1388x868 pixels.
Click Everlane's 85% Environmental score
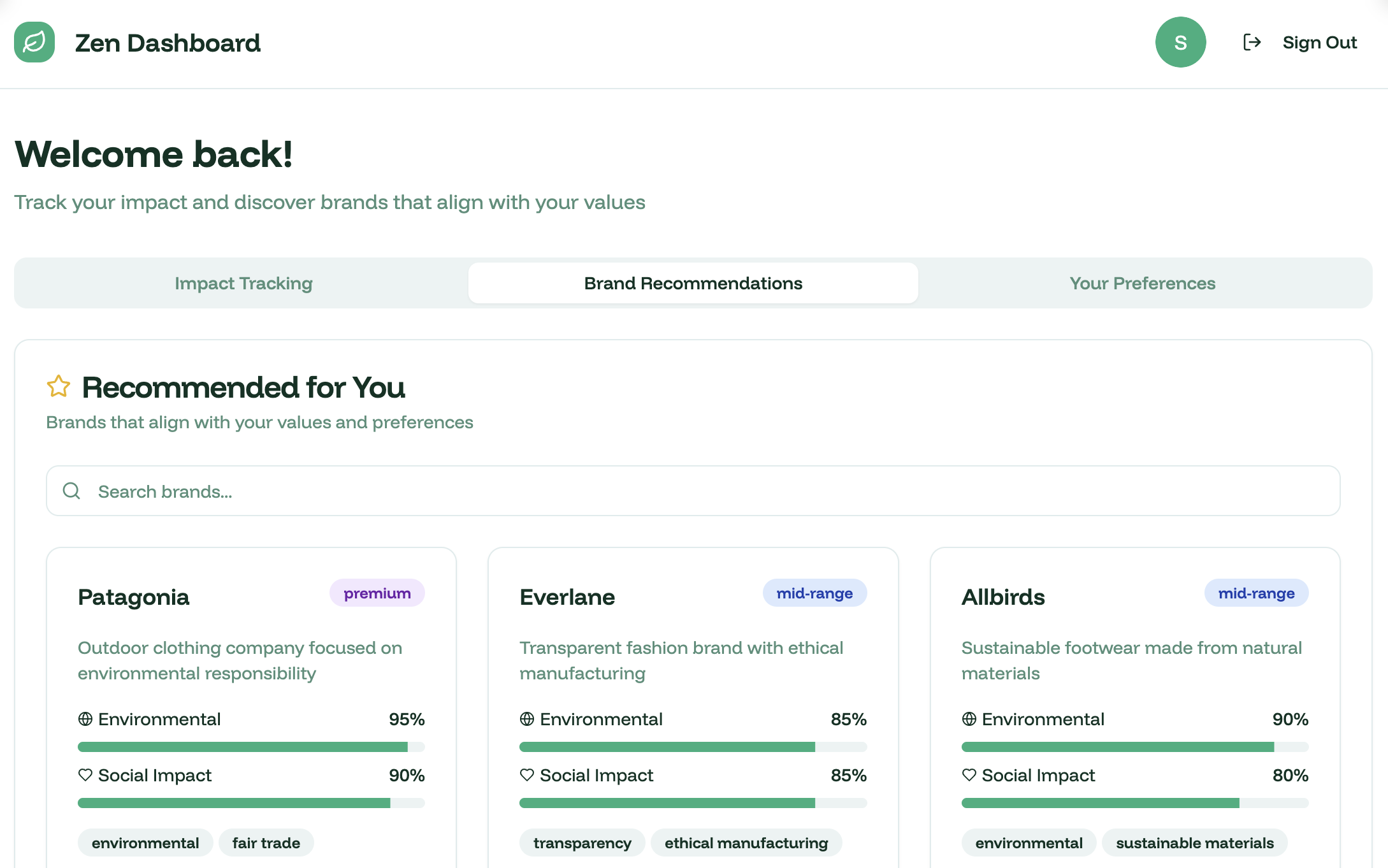(848, 719)
